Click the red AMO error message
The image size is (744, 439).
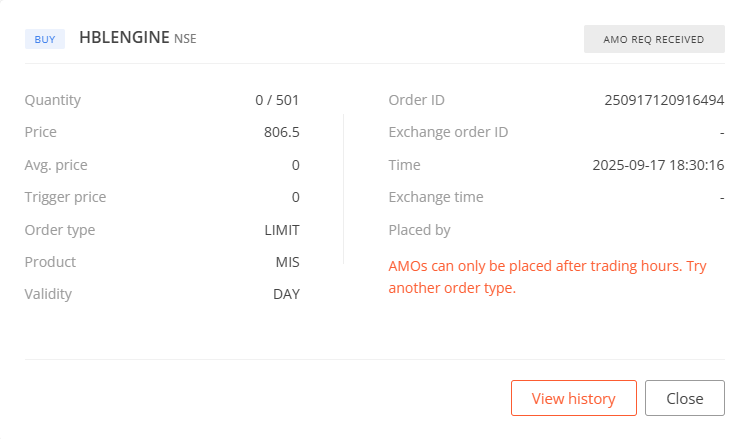[546, 277]
